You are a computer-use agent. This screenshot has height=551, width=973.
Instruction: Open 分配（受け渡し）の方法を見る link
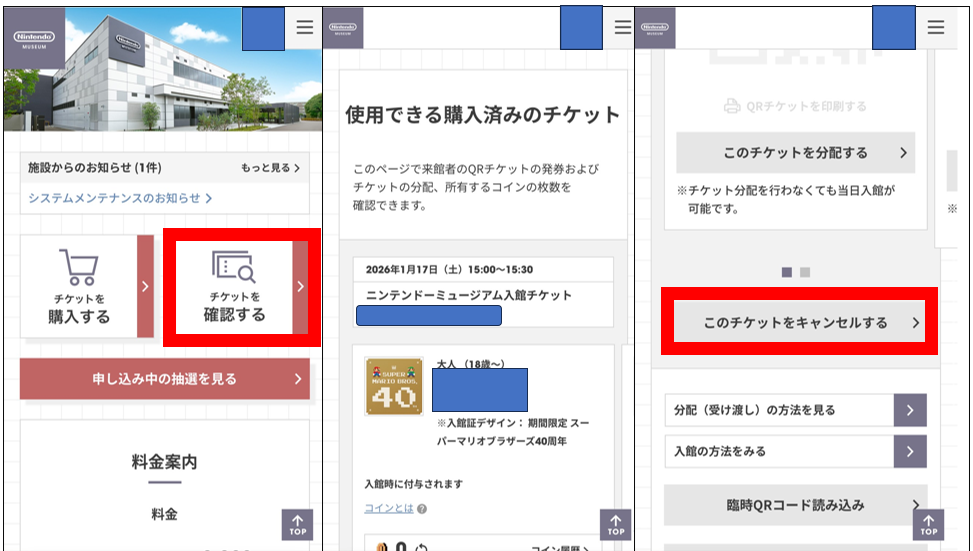[796, 410]
